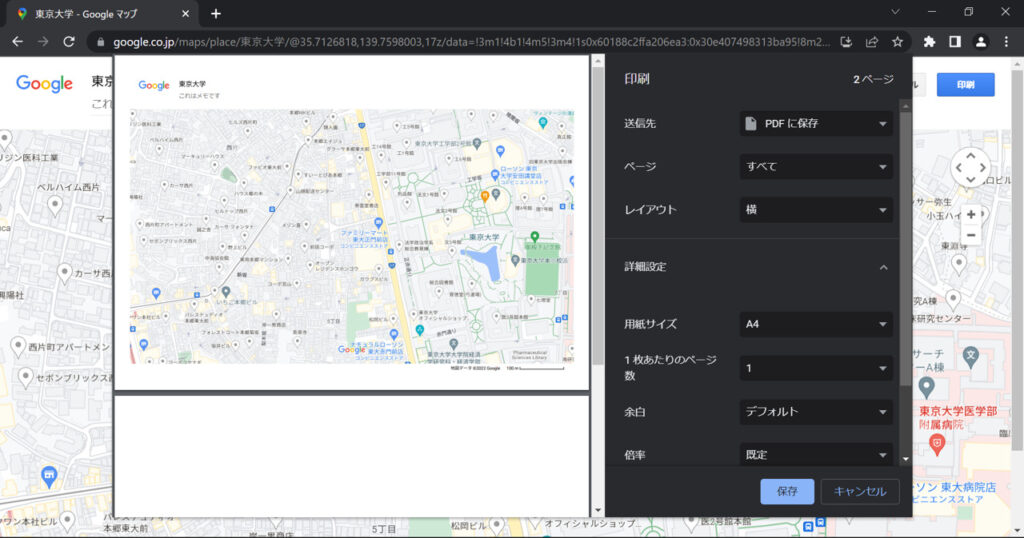Viewport: 1024px width, 538px height.
Task: Click the 2ページ page count text
Action: [873, 79]
